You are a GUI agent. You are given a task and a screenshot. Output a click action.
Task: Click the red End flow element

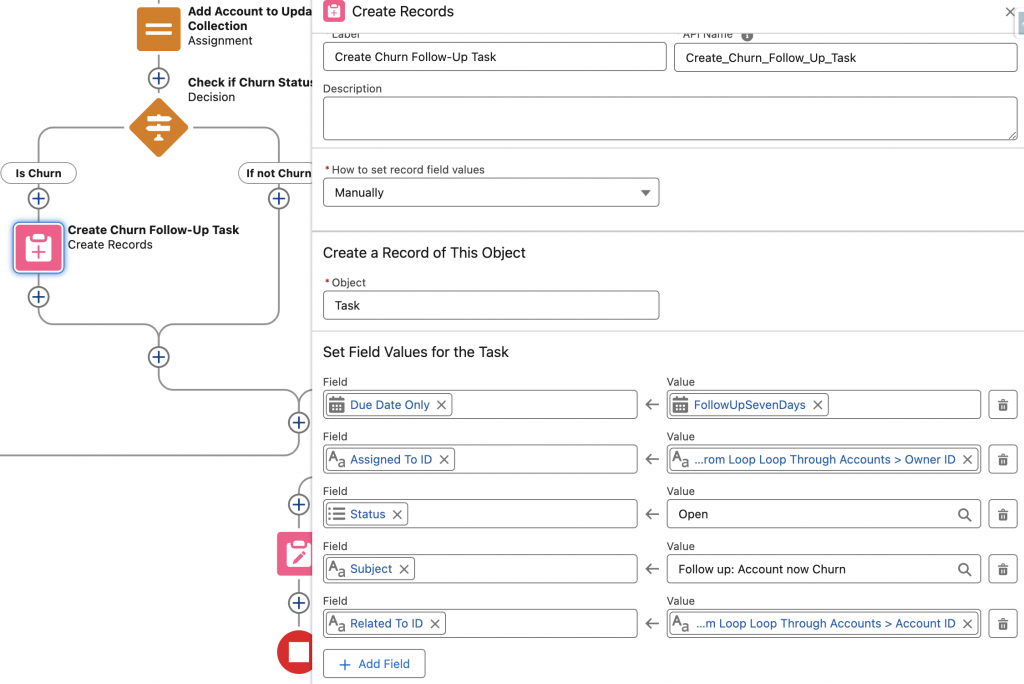[297, 653]
